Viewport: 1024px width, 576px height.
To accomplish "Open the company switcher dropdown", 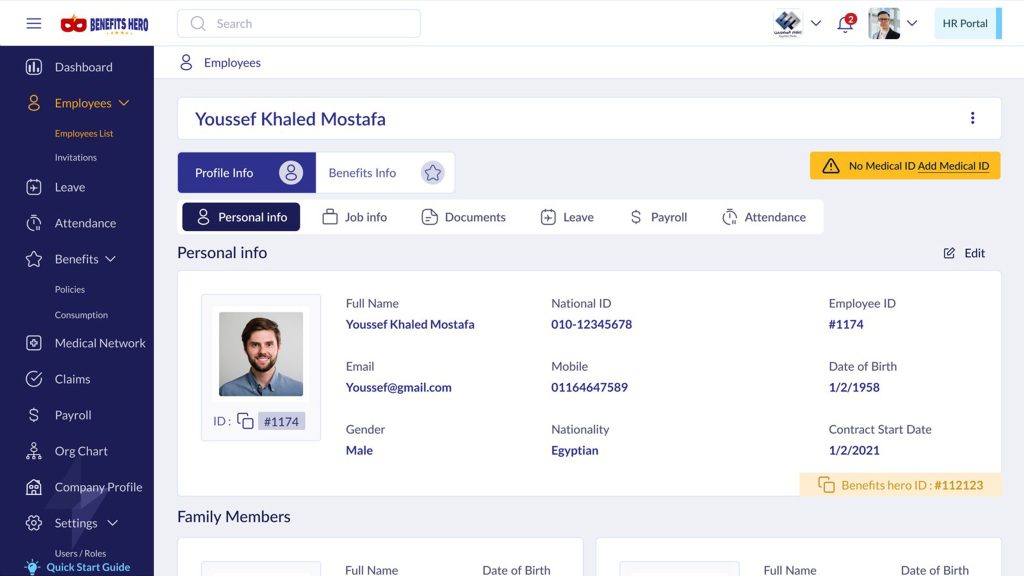I will 816,24.
